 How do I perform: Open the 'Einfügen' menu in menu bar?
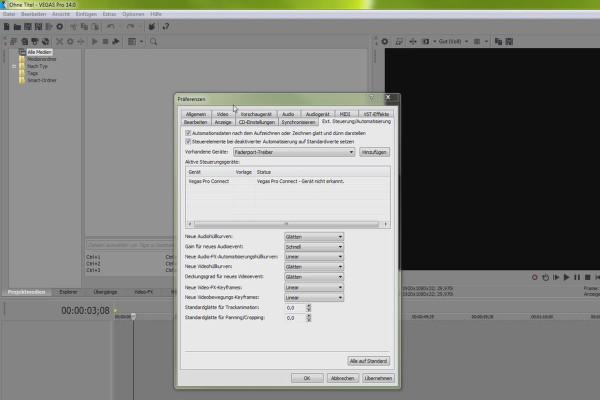point(86,14)
